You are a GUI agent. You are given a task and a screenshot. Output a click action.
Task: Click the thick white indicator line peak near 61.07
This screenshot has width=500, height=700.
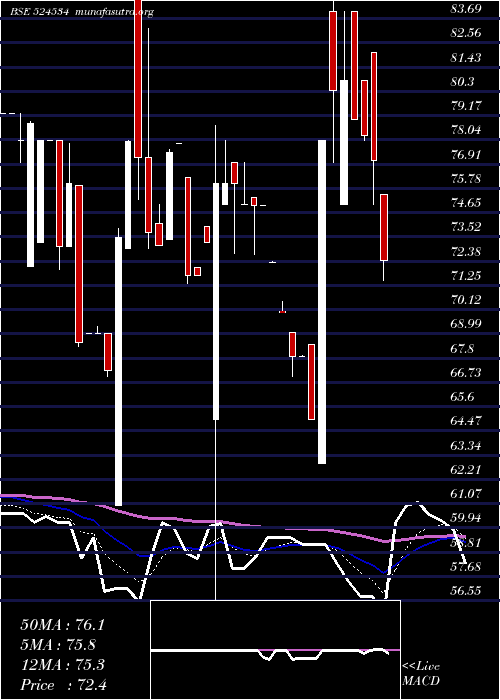pyautogui.click(x=412, y=505)
